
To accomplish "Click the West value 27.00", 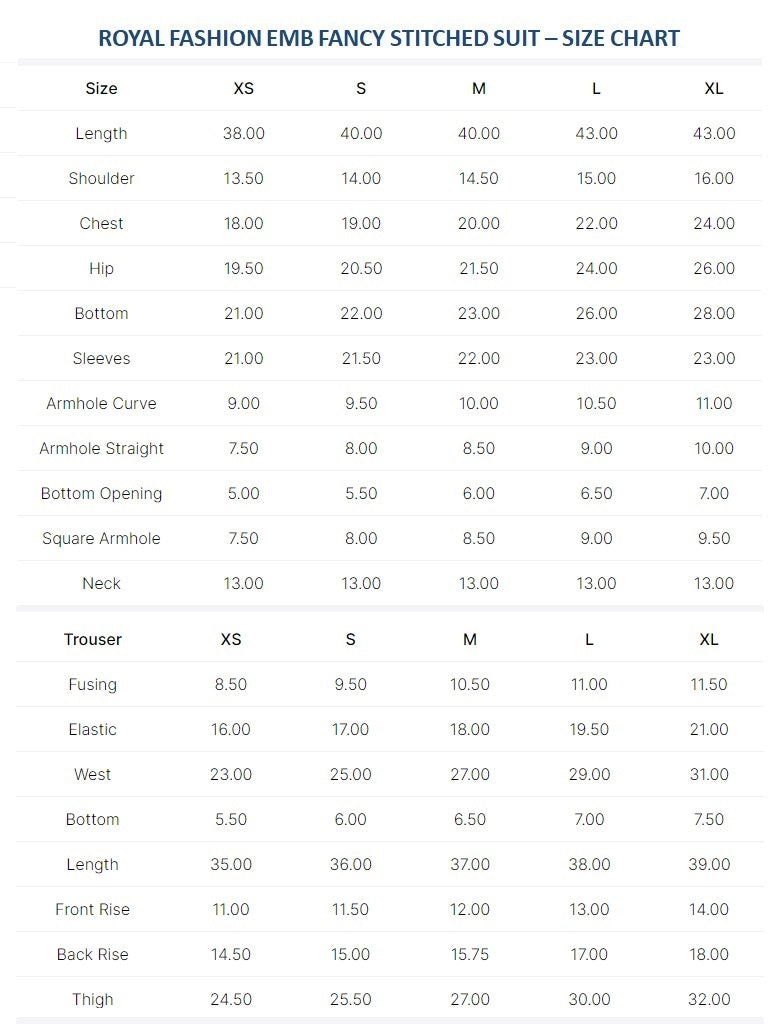I will pos(470,775).
